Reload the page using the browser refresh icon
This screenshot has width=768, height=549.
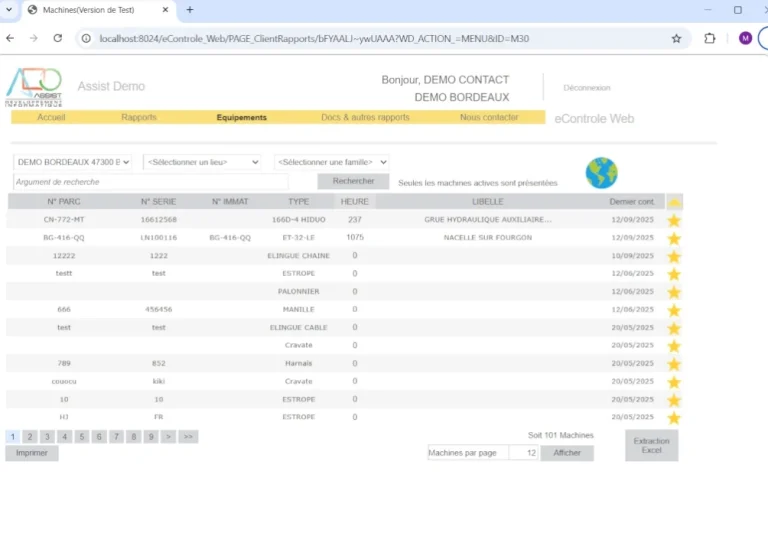click(x=58, y=38)
